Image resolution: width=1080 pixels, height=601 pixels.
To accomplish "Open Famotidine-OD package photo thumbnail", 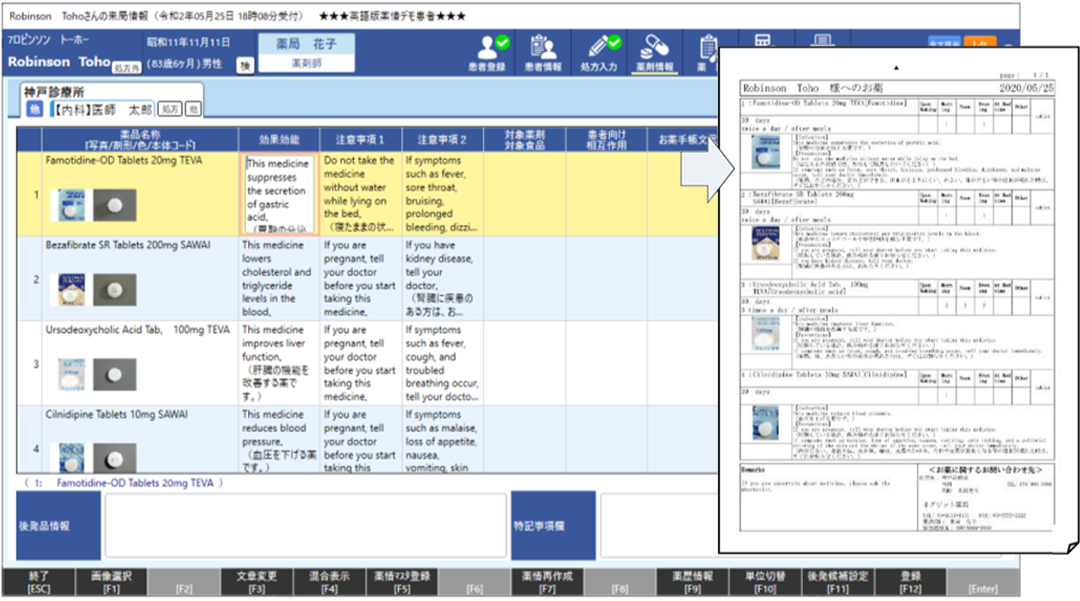I will click(x=72, y=204).
